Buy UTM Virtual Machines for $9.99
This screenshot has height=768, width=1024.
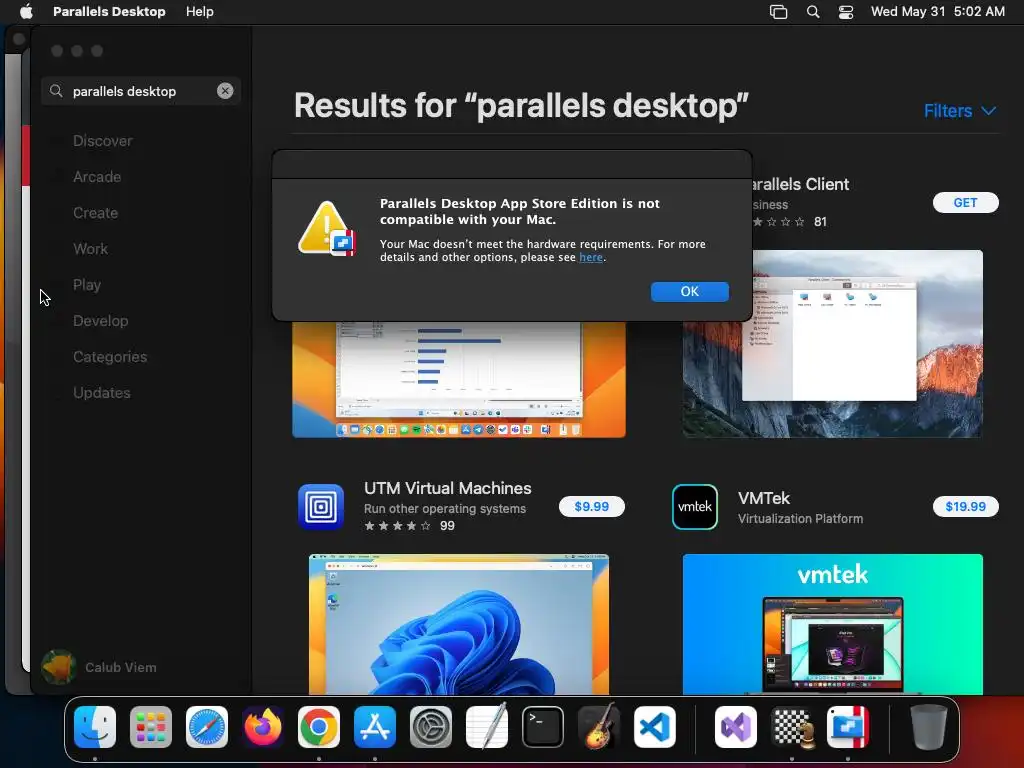point(592,506)
